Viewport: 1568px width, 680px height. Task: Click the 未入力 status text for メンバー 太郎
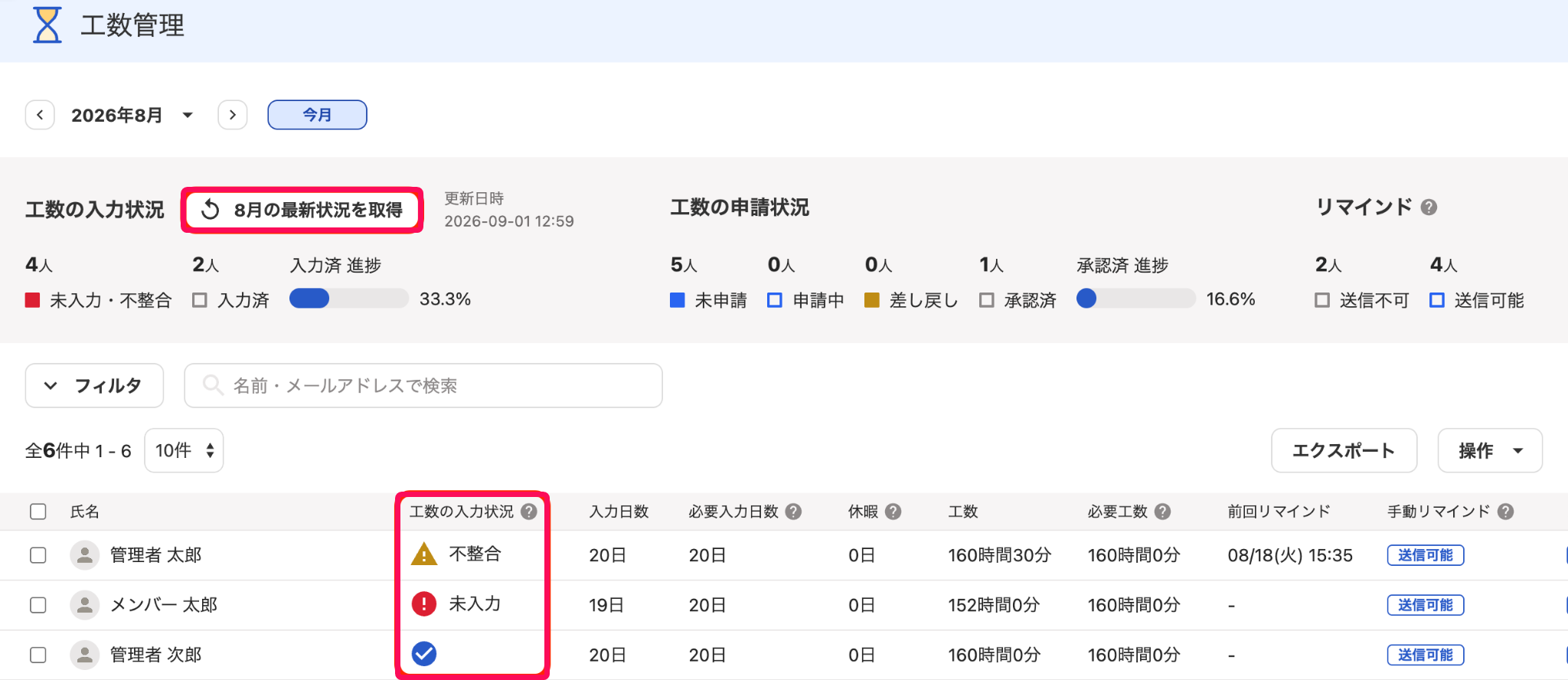(x=475, y=604)
